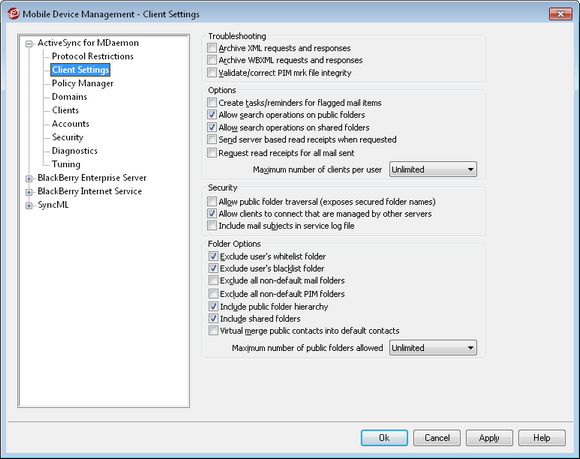Click the Ok button
This screenshot has width=580, height=459.
384,438
